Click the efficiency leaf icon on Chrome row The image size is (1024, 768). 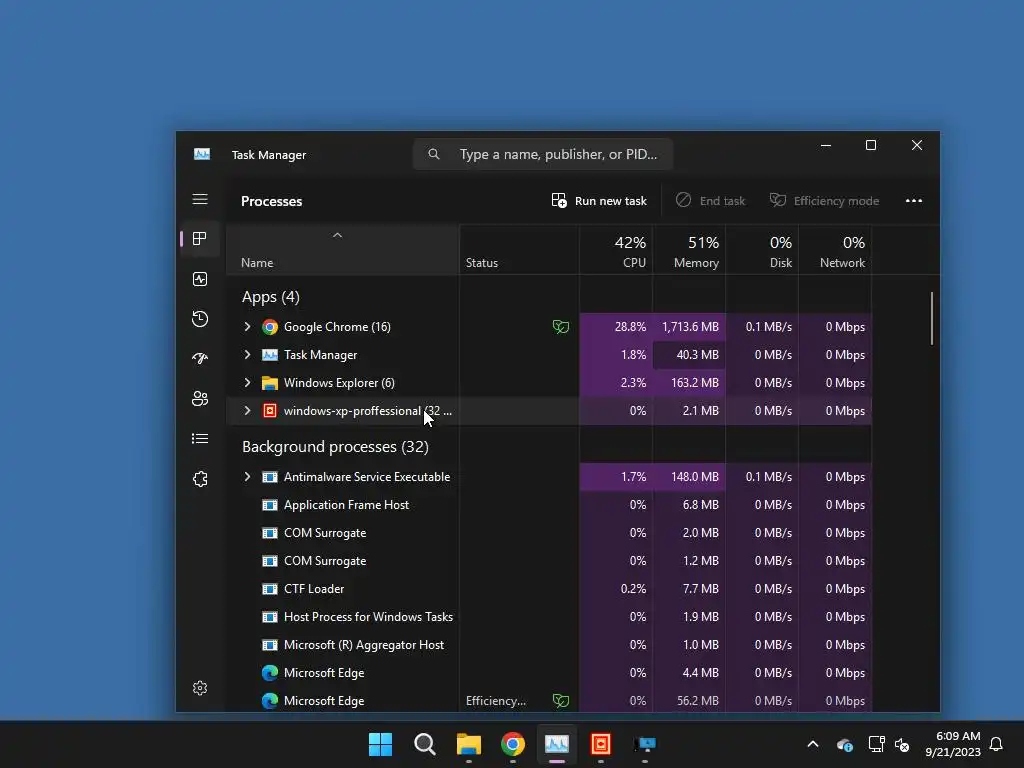[x=560, y=327]
